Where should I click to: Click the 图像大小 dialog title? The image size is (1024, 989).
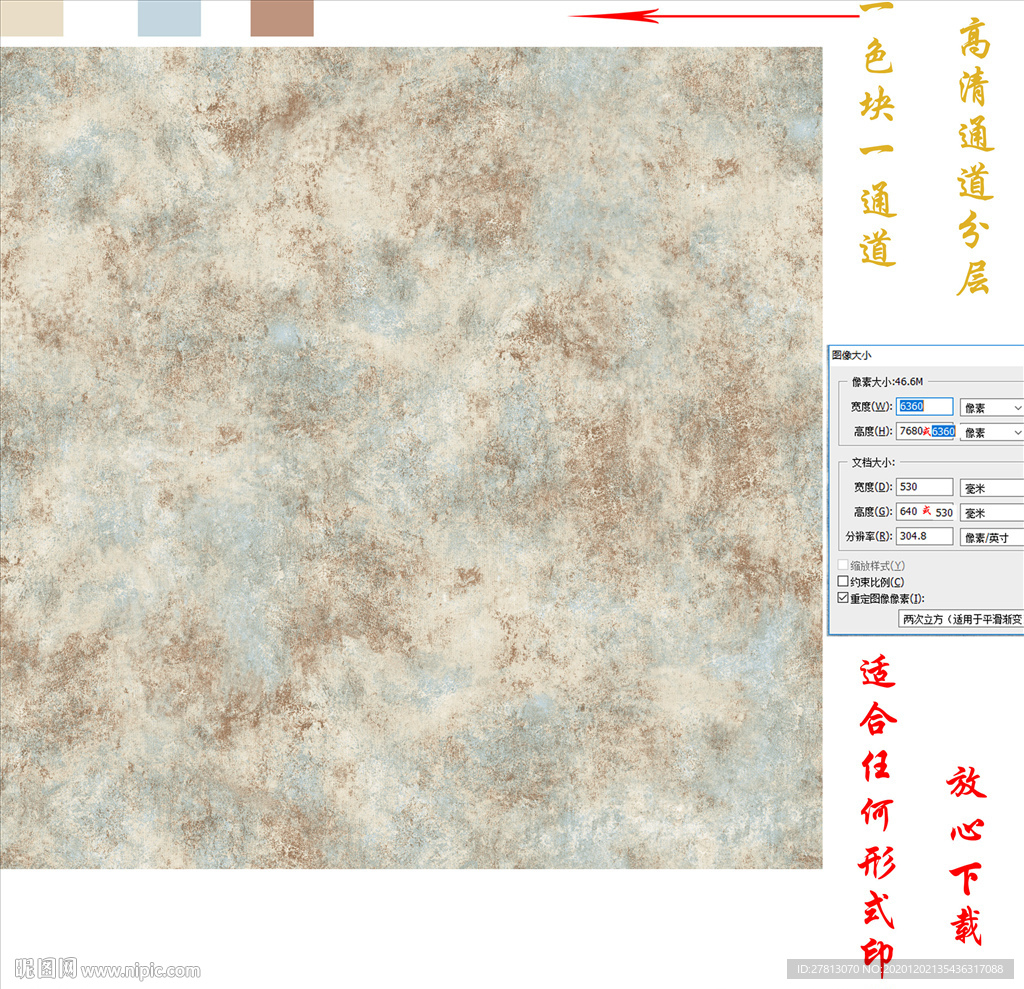coord(852,355)
